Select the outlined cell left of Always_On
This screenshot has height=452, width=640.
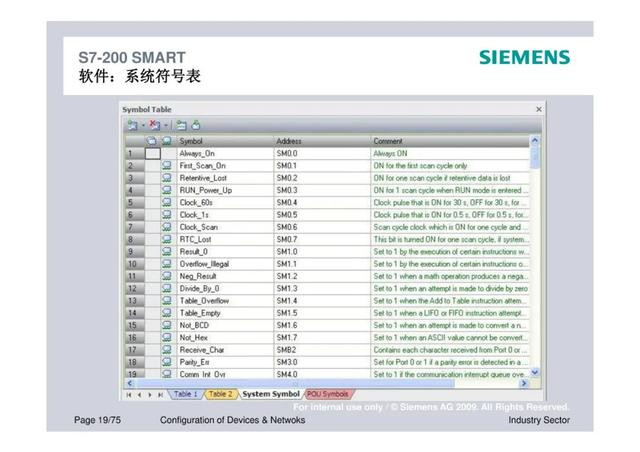click(153, 154)
